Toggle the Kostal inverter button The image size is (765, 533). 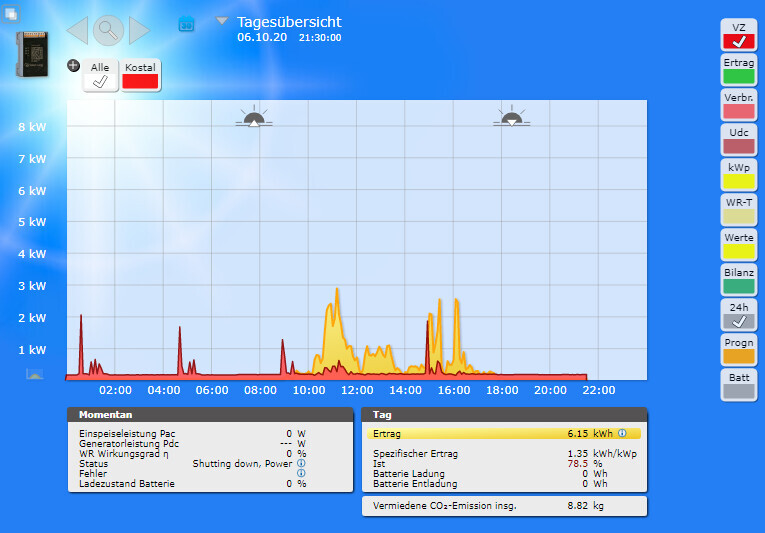(141, 75)
